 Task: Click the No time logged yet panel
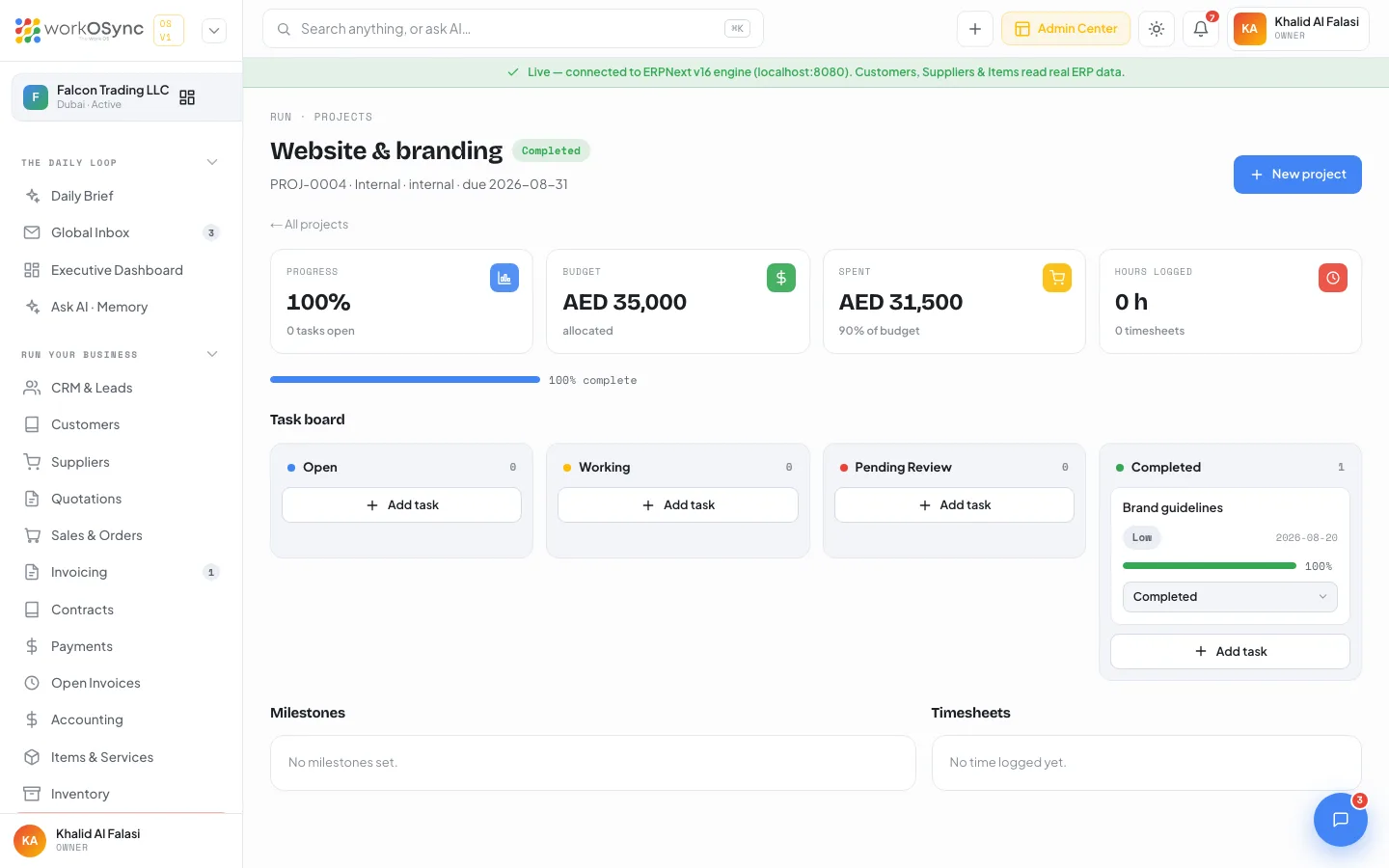coord(1146,763)
